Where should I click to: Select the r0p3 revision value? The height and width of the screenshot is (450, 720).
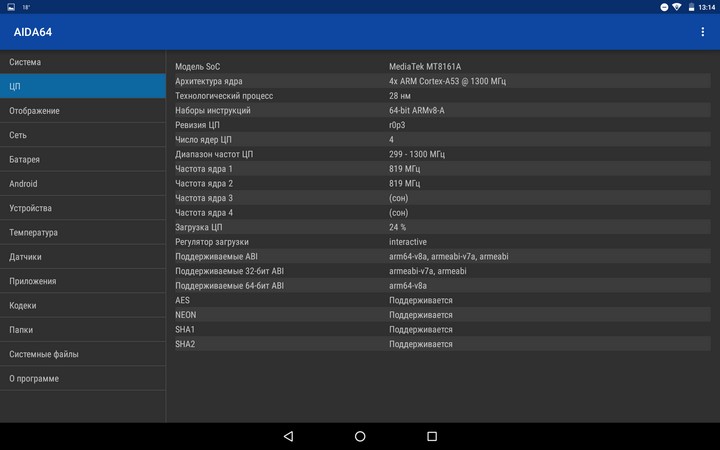click(x=397, y=125)
